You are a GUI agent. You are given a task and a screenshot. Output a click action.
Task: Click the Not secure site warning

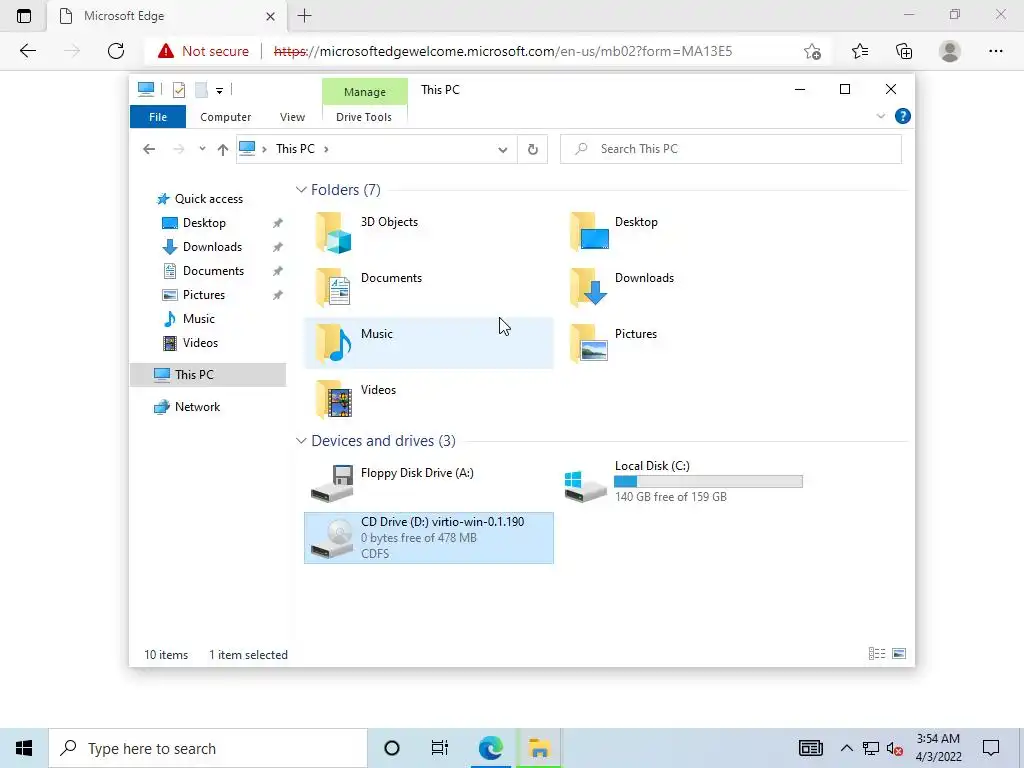point(203,51)
